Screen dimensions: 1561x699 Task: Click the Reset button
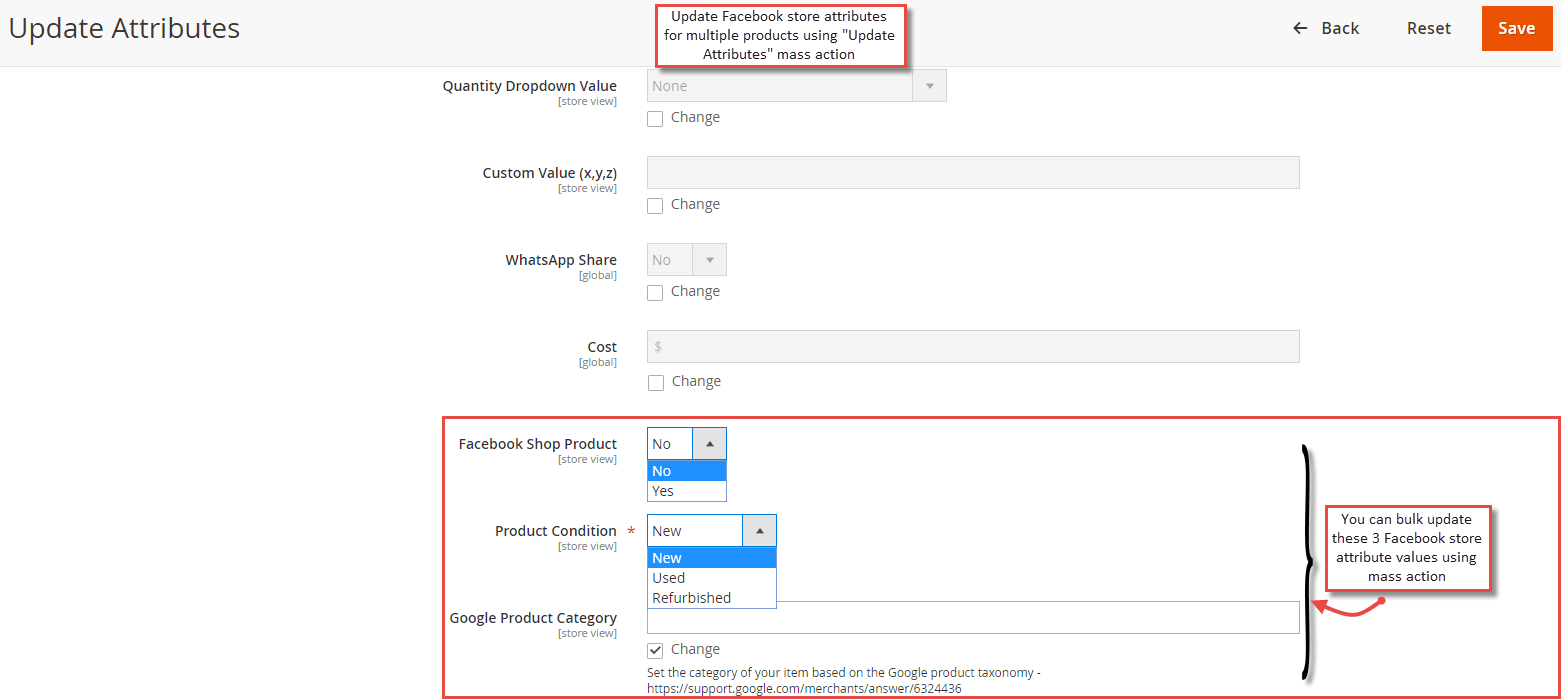point(1428,28)
